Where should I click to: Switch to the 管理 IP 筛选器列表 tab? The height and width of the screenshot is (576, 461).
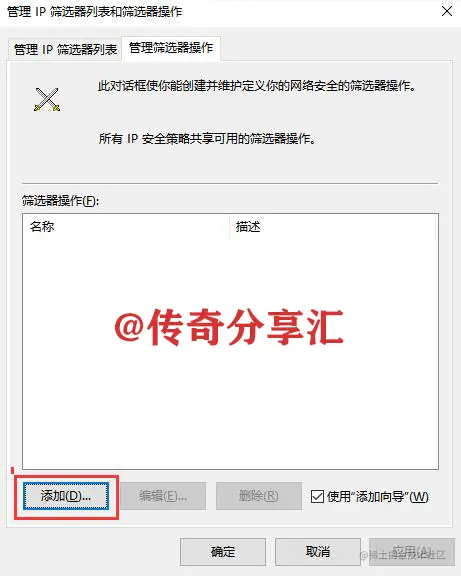coord(65,49)
